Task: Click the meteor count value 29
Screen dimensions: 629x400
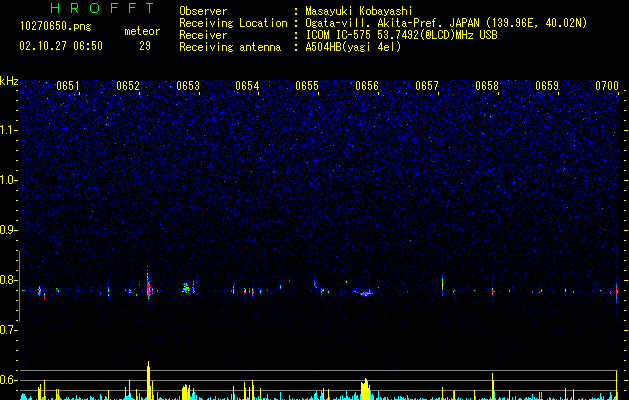Action: [x=145, y=46]
